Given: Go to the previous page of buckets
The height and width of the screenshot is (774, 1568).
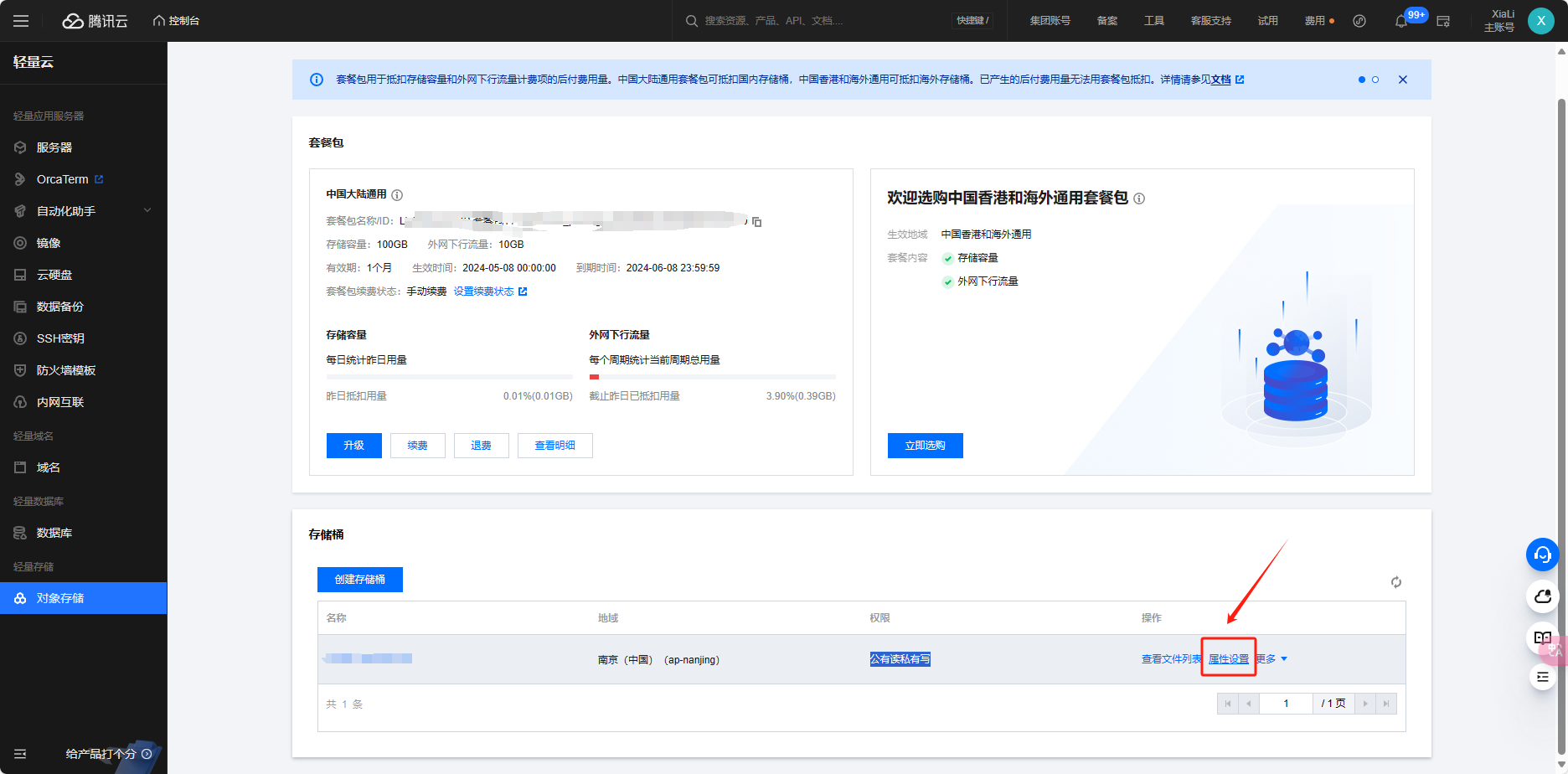Looking at the screenshot, I should click(x=1248, y=704).
